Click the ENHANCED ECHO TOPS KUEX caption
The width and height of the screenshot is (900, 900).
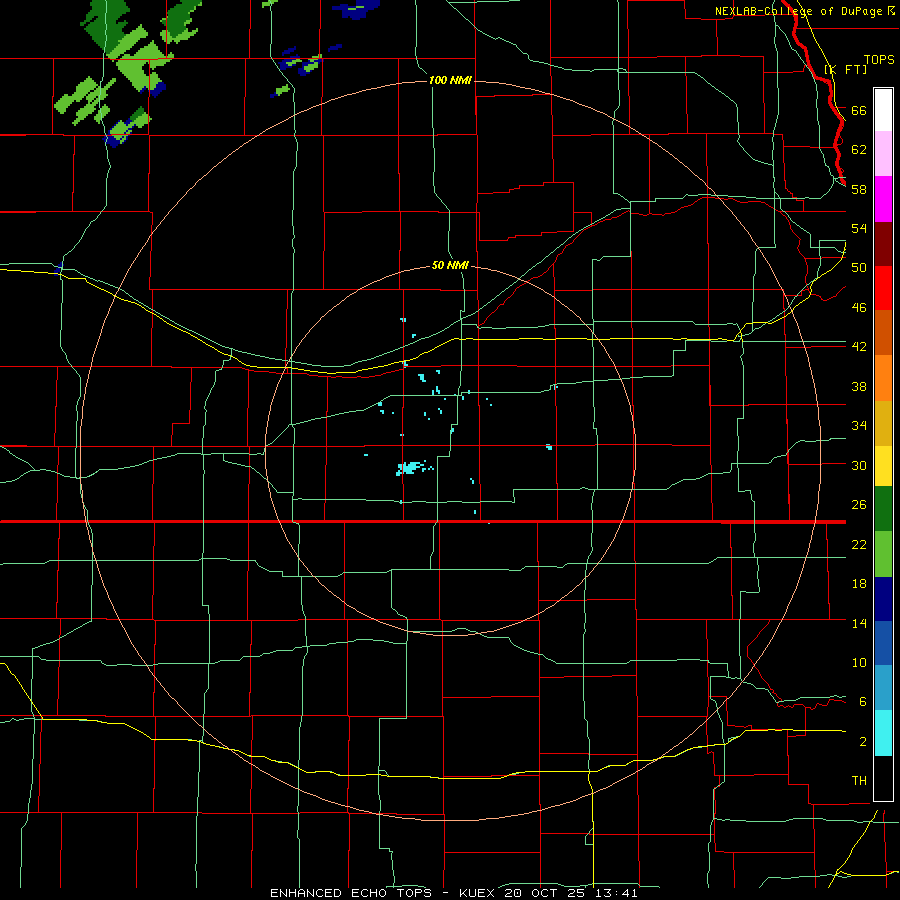tap(454, 893)
